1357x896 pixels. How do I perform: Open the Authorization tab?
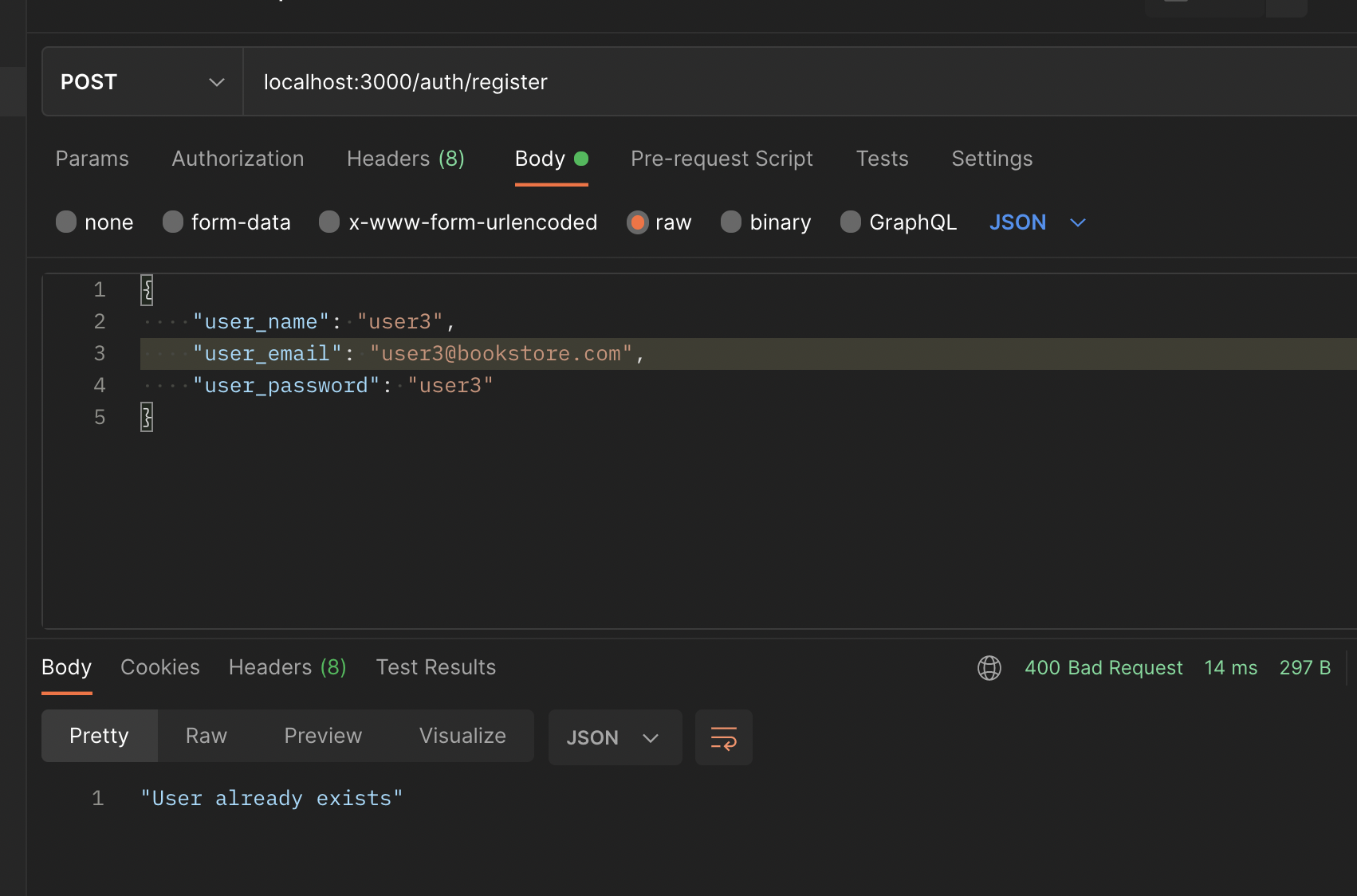click(x=238, y=159)
